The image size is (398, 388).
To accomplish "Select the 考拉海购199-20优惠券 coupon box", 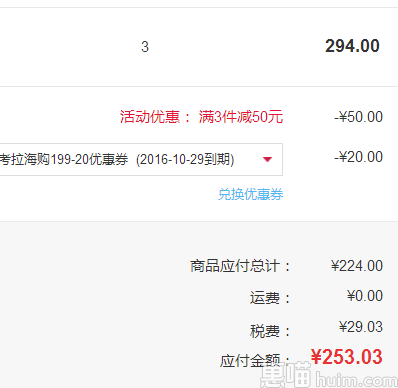I will coord(141,159).
